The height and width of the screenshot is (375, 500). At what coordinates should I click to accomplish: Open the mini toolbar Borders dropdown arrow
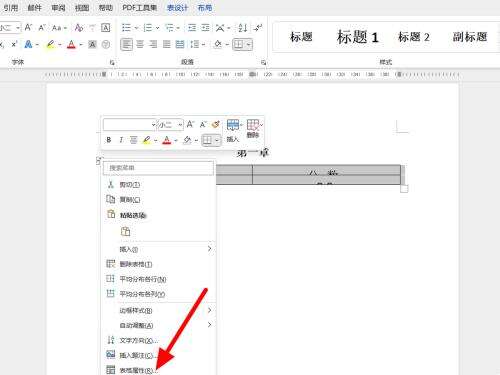coord(217,140)
